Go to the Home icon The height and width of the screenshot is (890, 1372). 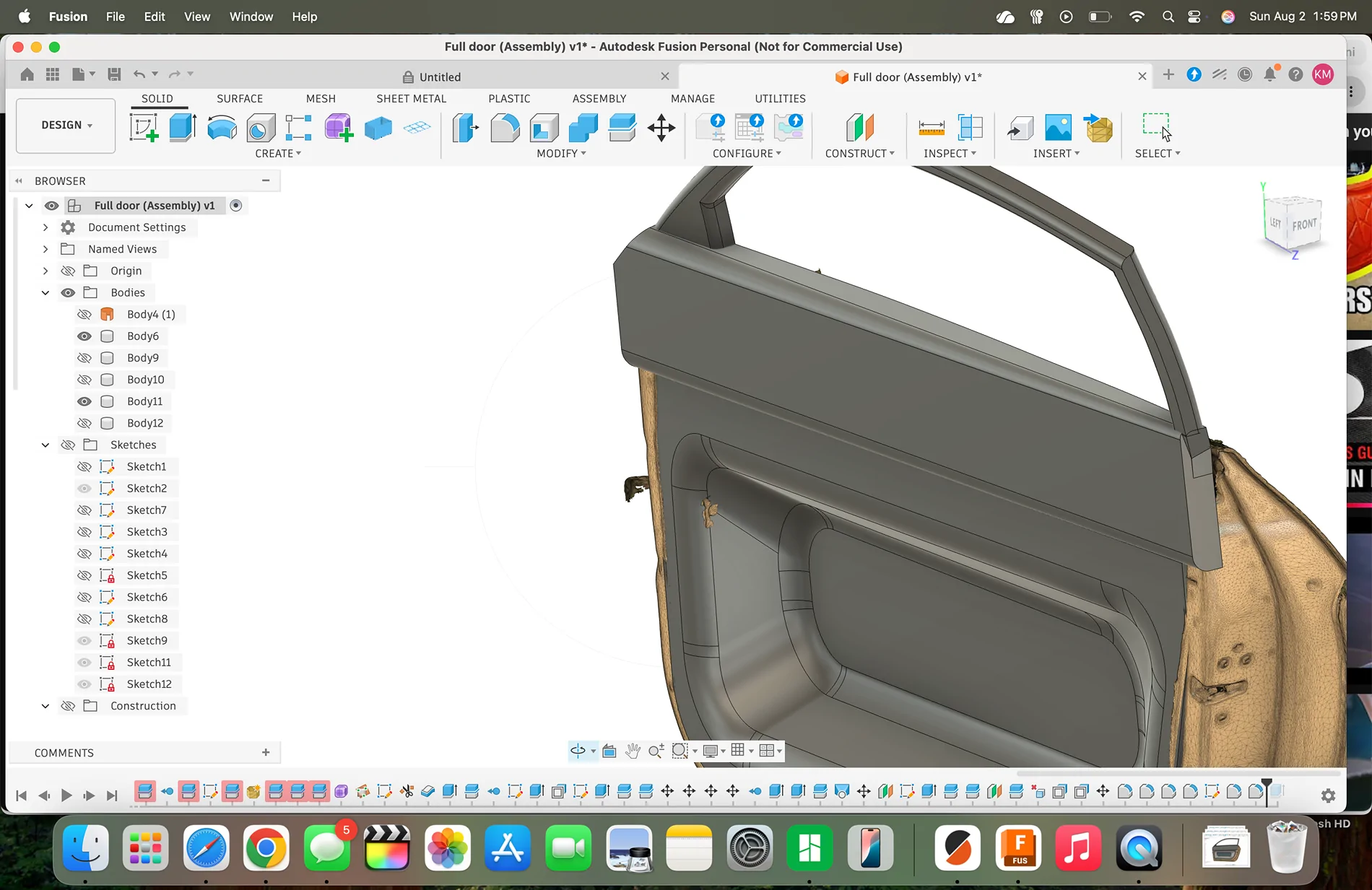(x=27, y=74)
